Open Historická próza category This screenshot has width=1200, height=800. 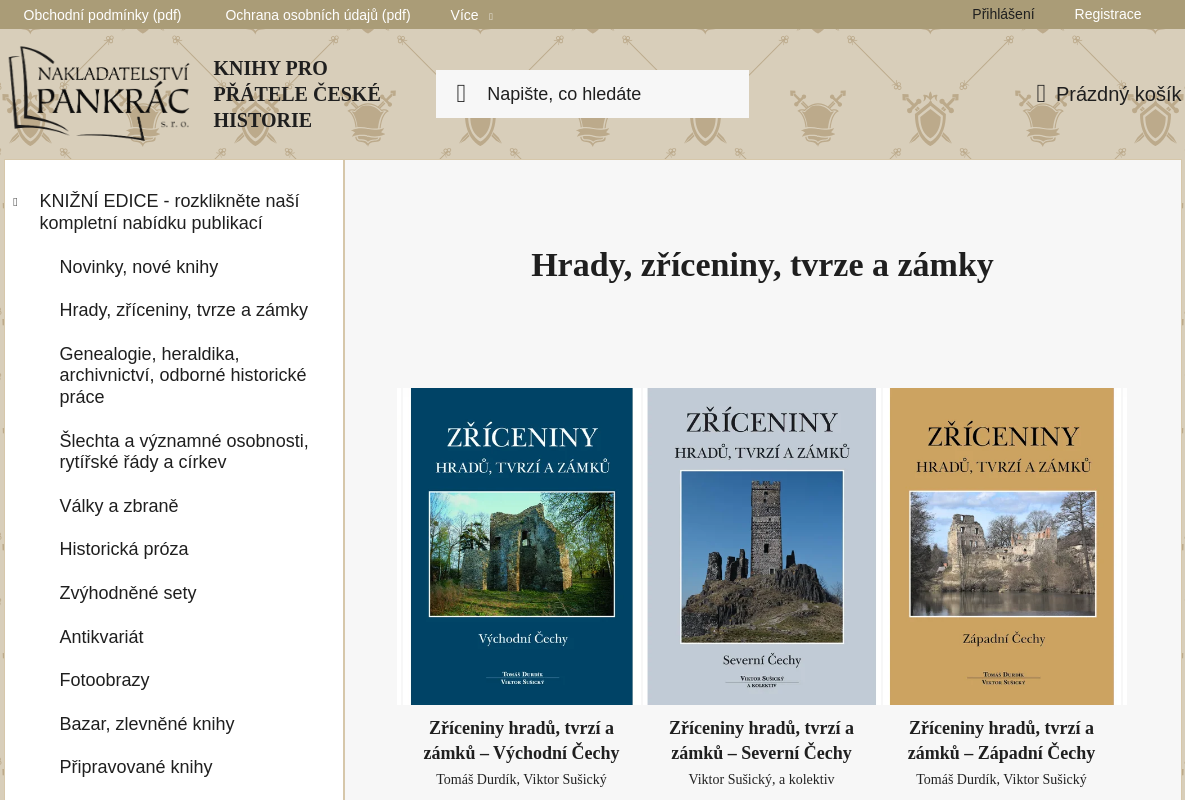pos(124,549)
